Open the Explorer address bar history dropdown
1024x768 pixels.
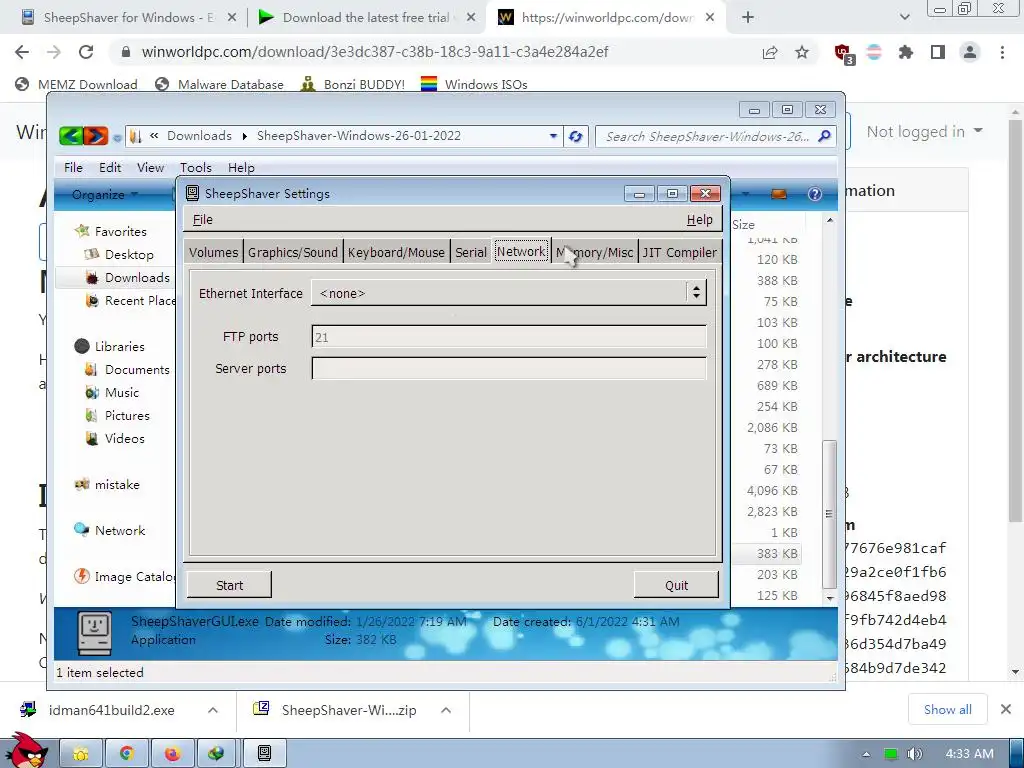[553, 136]
